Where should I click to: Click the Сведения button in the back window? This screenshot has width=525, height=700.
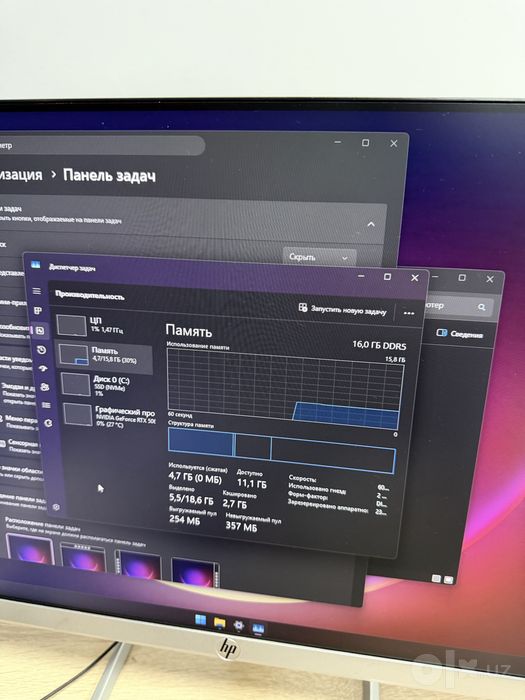[x=460, y=334]
